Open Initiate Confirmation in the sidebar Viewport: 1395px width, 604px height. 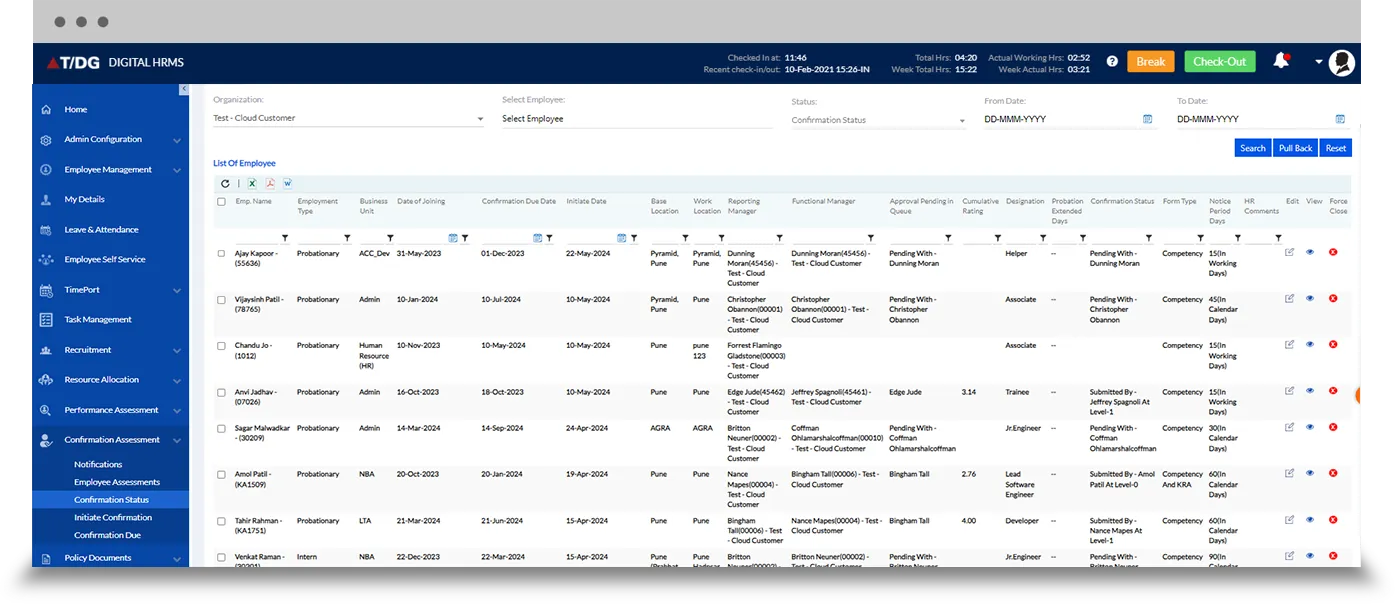point(113,518)
